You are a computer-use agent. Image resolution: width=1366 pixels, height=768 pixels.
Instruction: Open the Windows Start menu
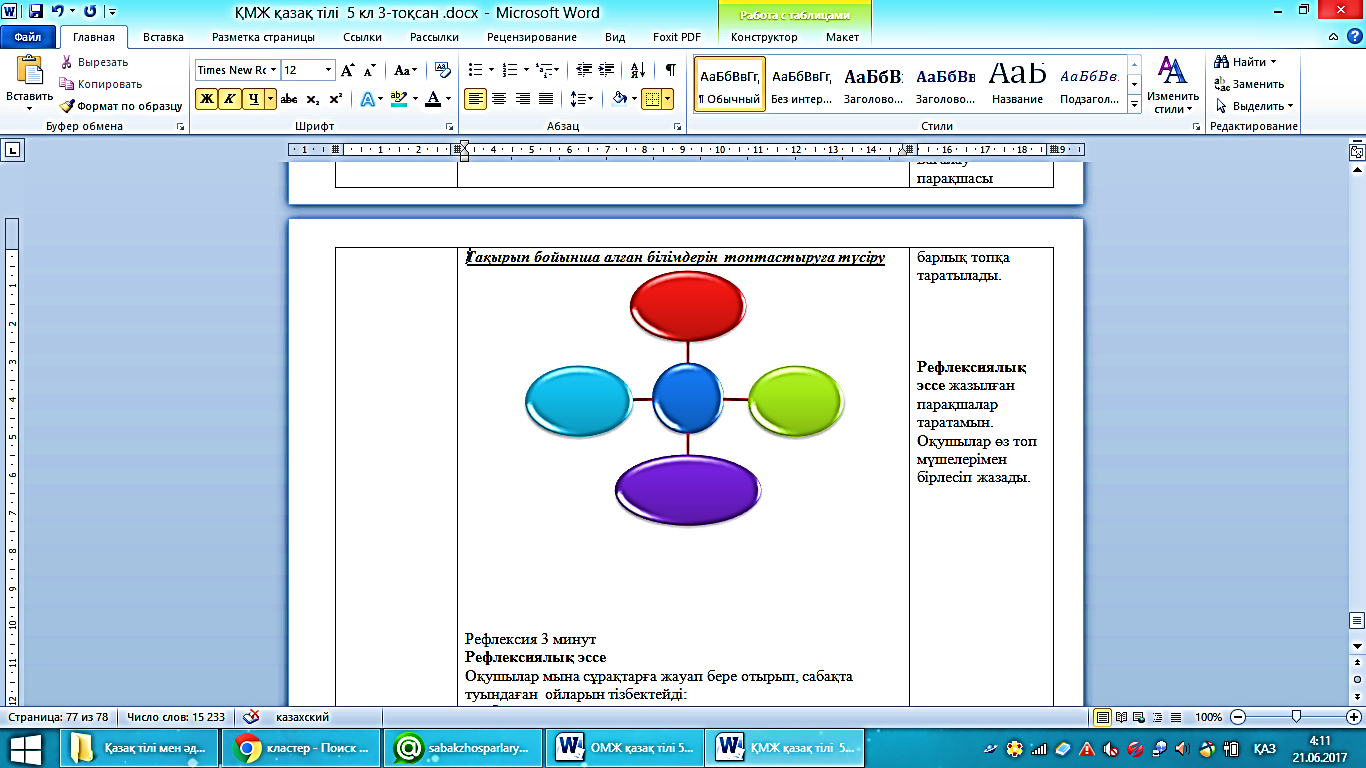(x=24, y=747)
